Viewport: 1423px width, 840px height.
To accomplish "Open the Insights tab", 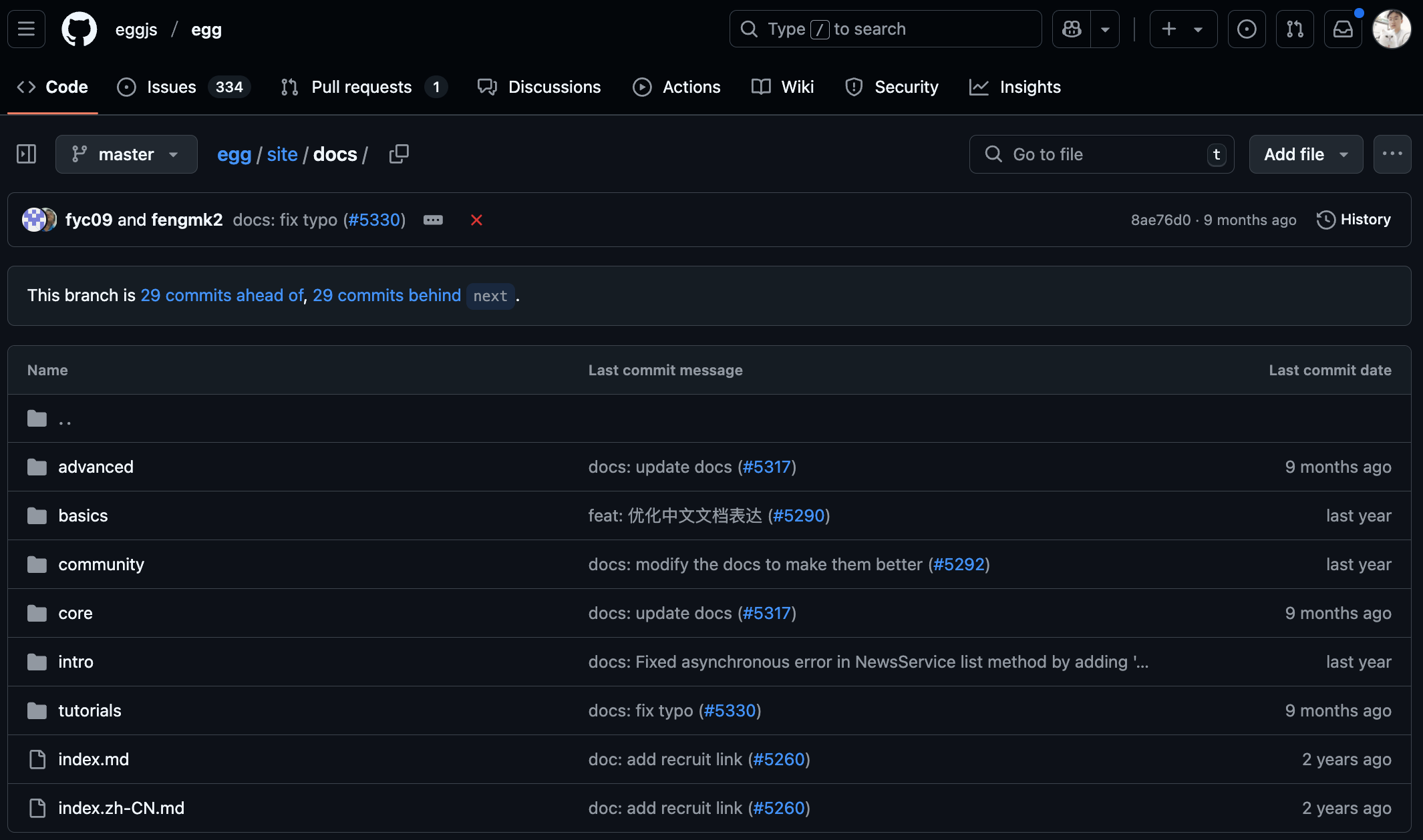I will click(x=1015, y=87).
